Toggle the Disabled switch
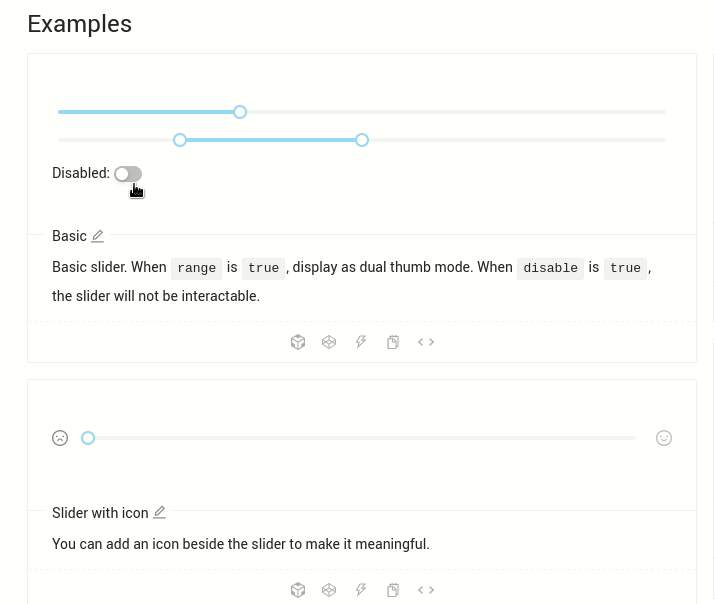 pyautogui.click(x=128, y=174)
